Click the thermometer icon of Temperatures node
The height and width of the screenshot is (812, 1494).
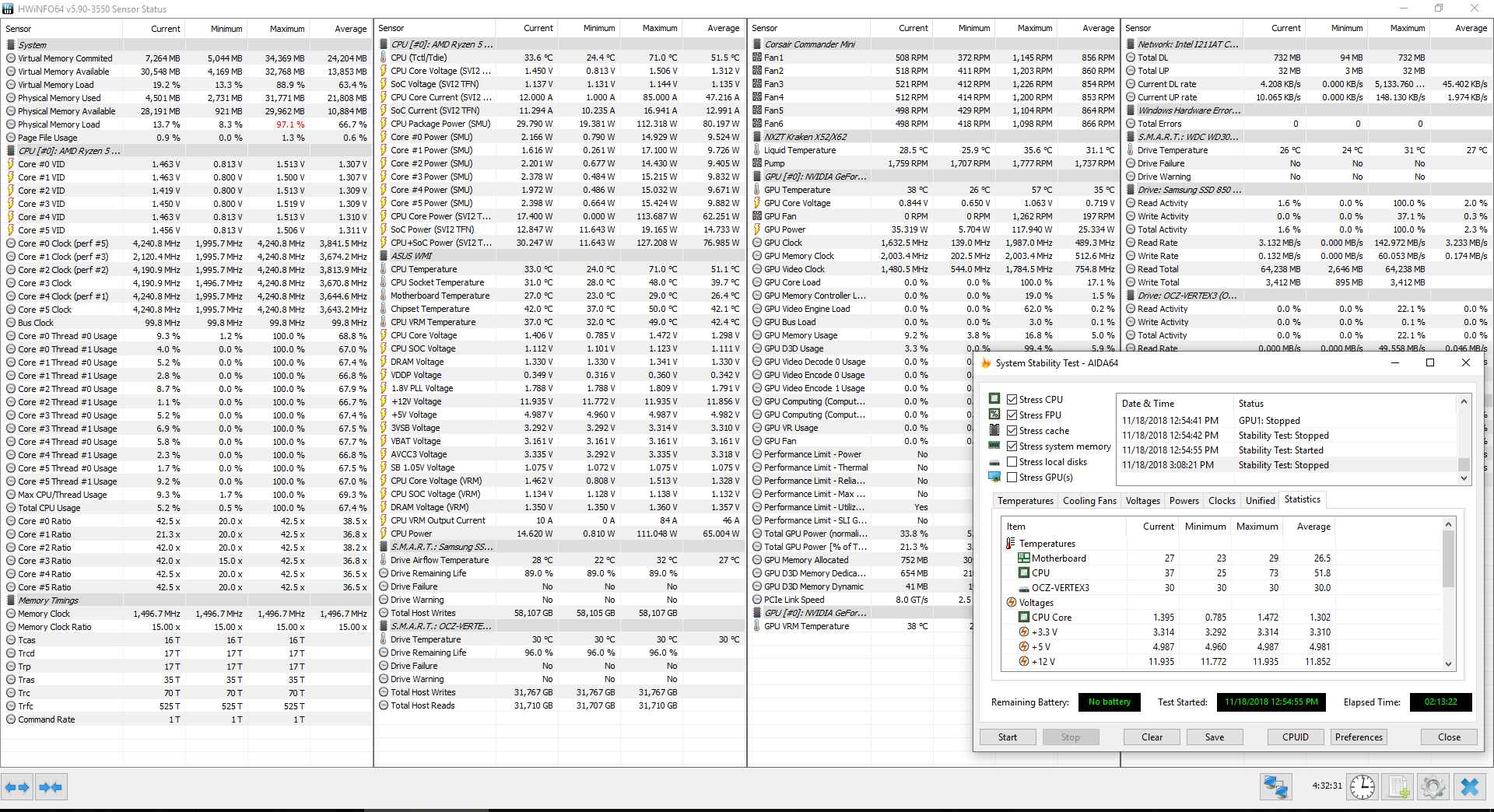[1011, 543]
